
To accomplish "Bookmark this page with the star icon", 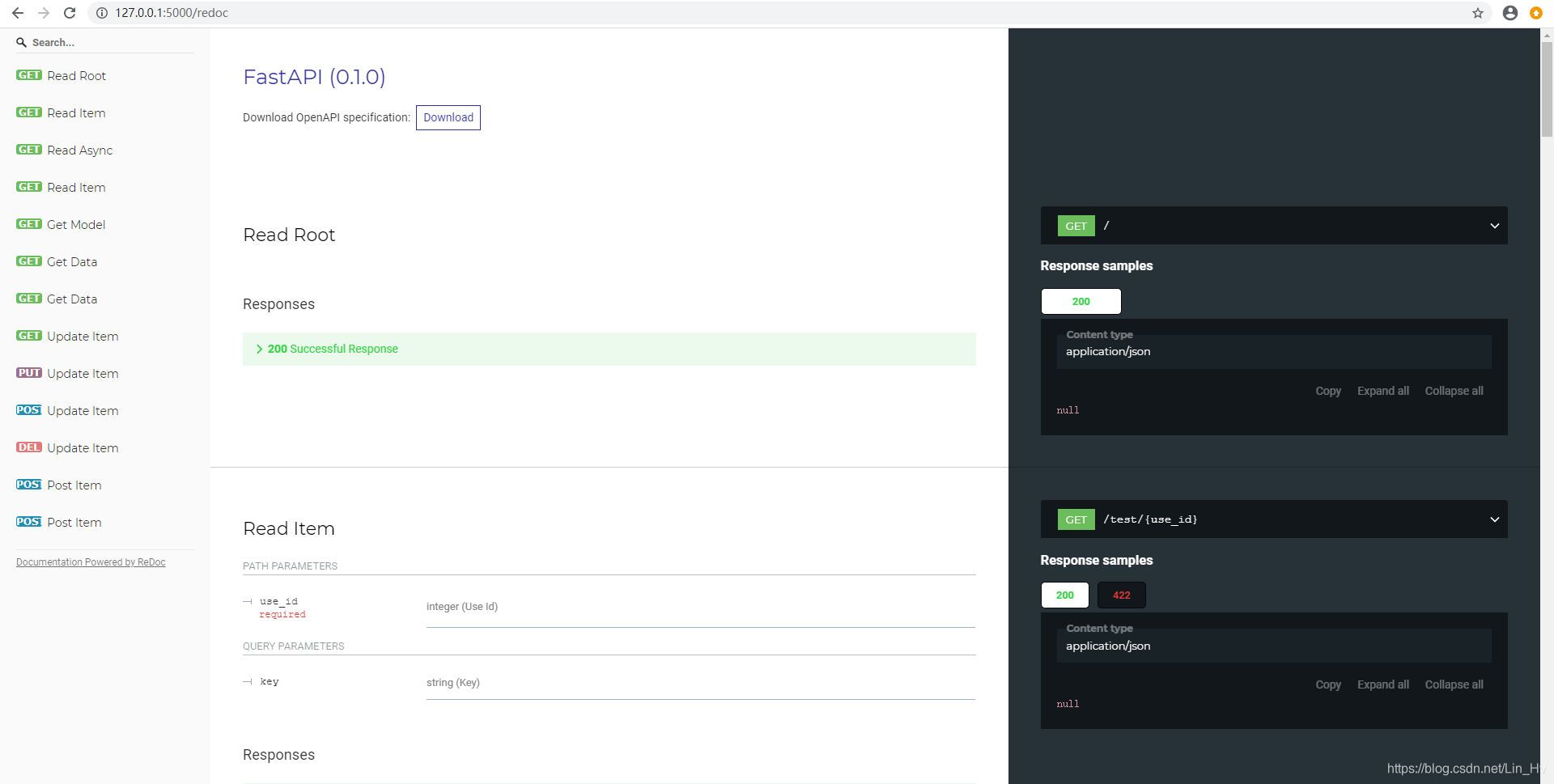I will click(1478, 13).
